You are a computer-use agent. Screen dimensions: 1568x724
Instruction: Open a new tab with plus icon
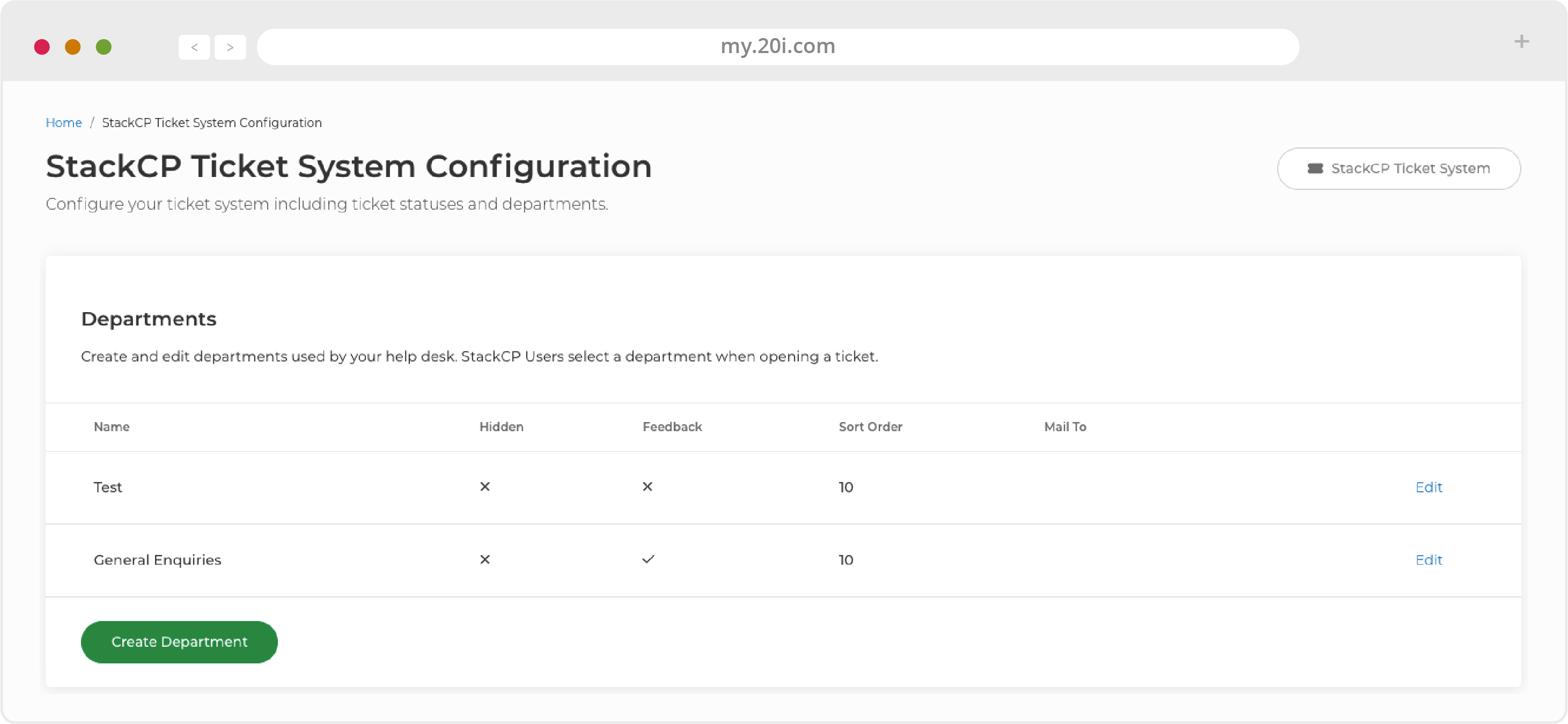pyautogui.click(x=1521, y=41)
